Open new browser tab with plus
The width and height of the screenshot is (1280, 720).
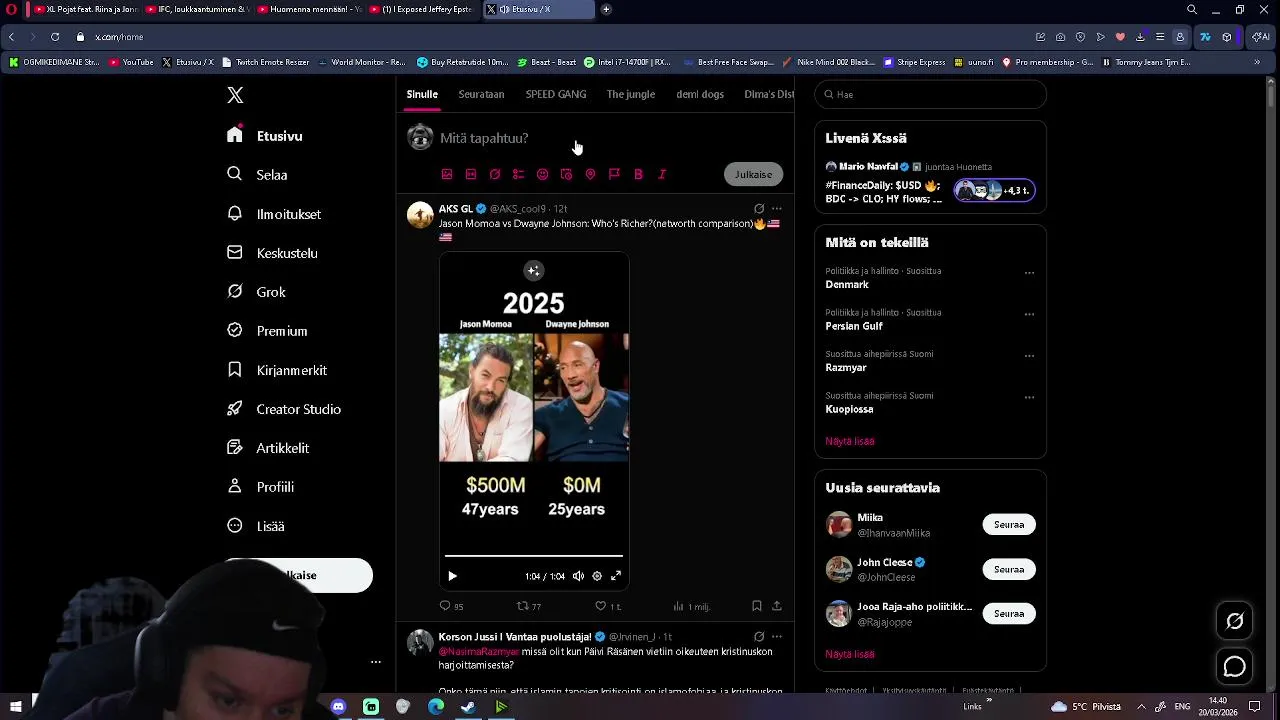coord(606,10)
